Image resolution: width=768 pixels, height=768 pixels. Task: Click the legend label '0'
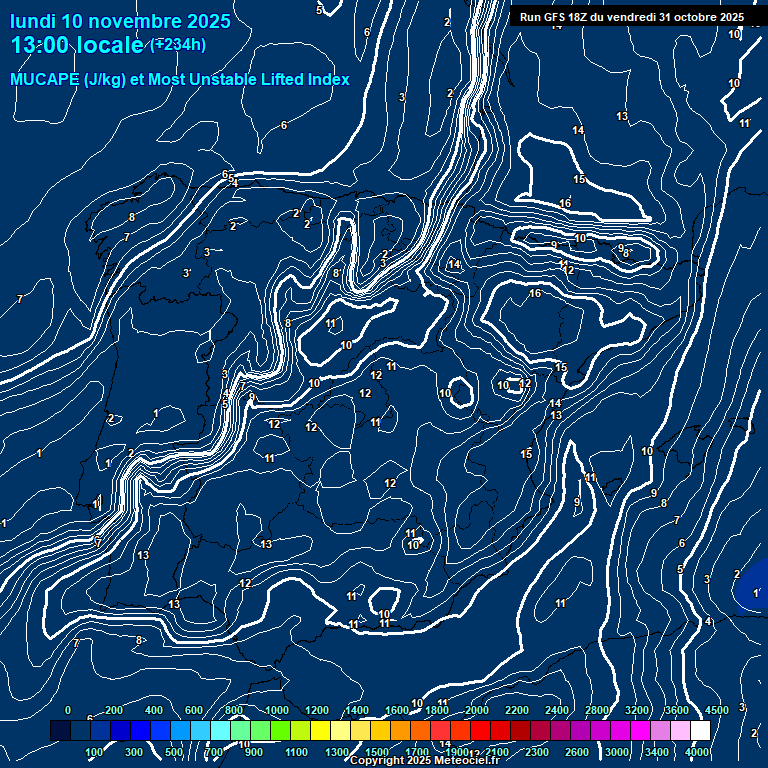point(68,710)
